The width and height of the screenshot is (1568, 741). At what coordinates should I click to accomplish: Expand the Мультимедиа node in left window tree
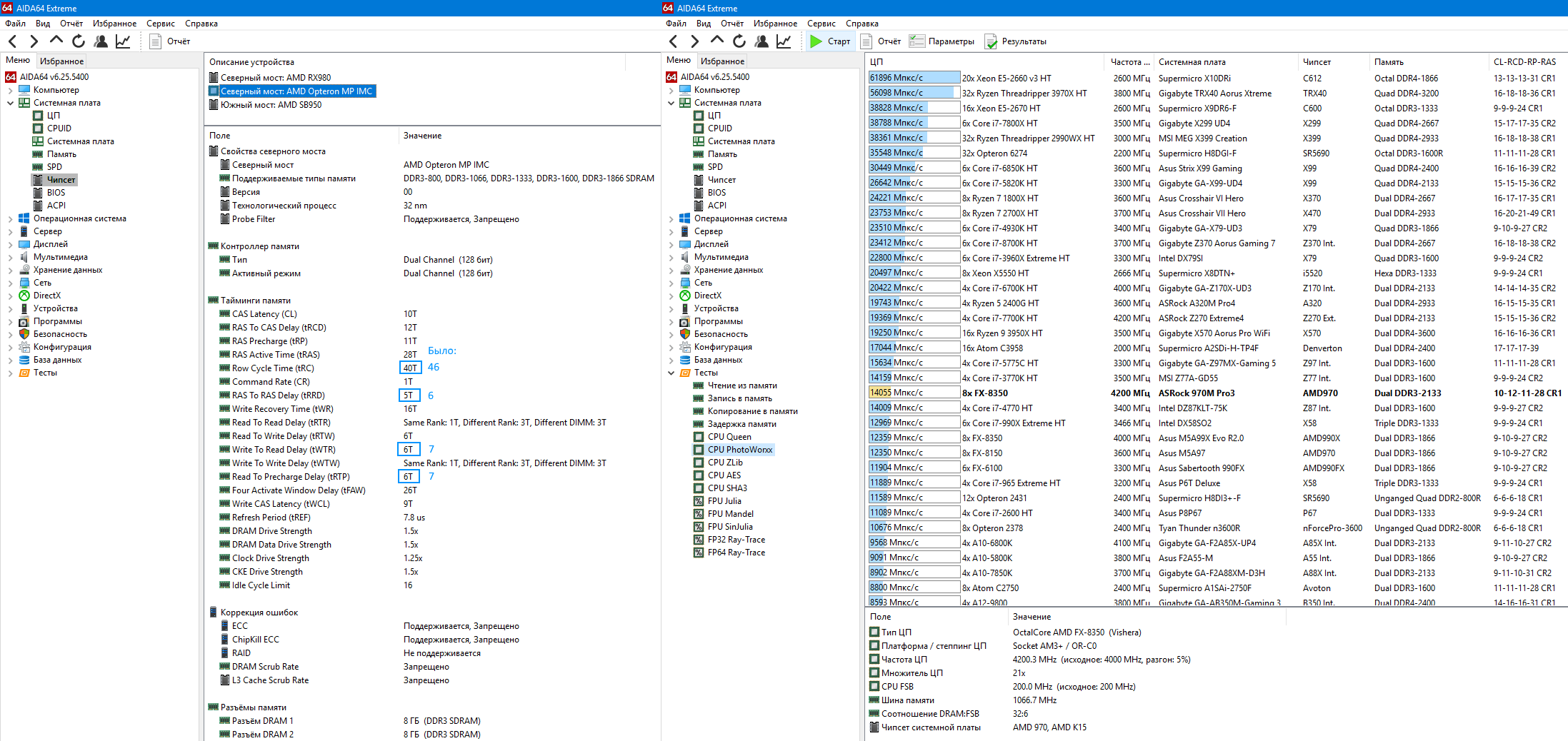[10, 257]
